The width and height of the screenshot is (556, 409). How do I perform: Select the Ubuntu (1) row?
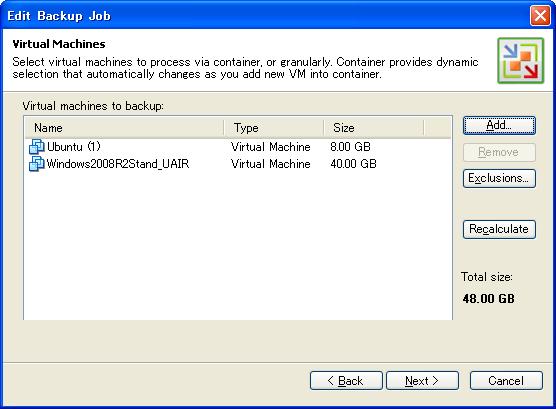point(238,147)
